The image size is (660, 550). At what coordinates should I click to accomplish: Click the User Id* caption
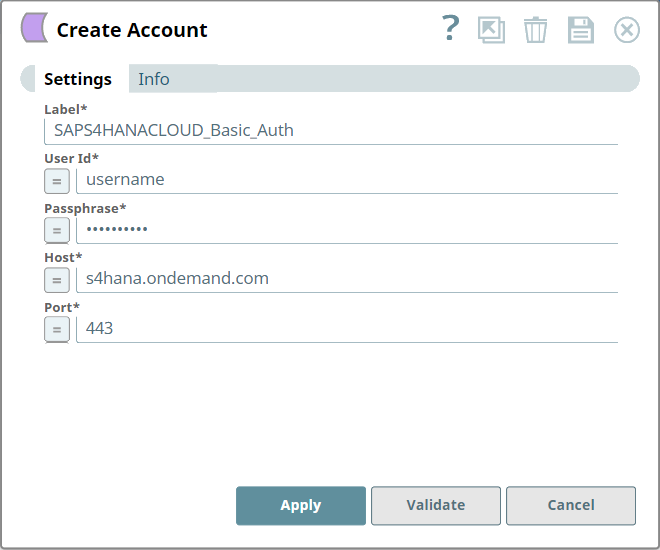pos(72,159)
